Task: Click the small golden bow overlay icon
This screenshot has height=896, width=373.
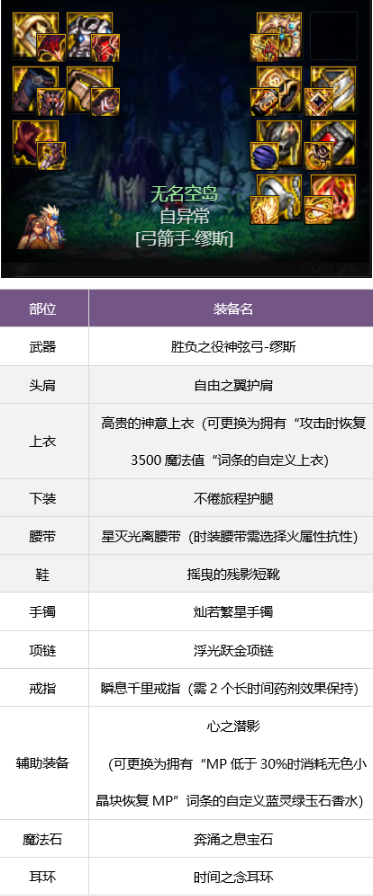Action: [264, 47]
